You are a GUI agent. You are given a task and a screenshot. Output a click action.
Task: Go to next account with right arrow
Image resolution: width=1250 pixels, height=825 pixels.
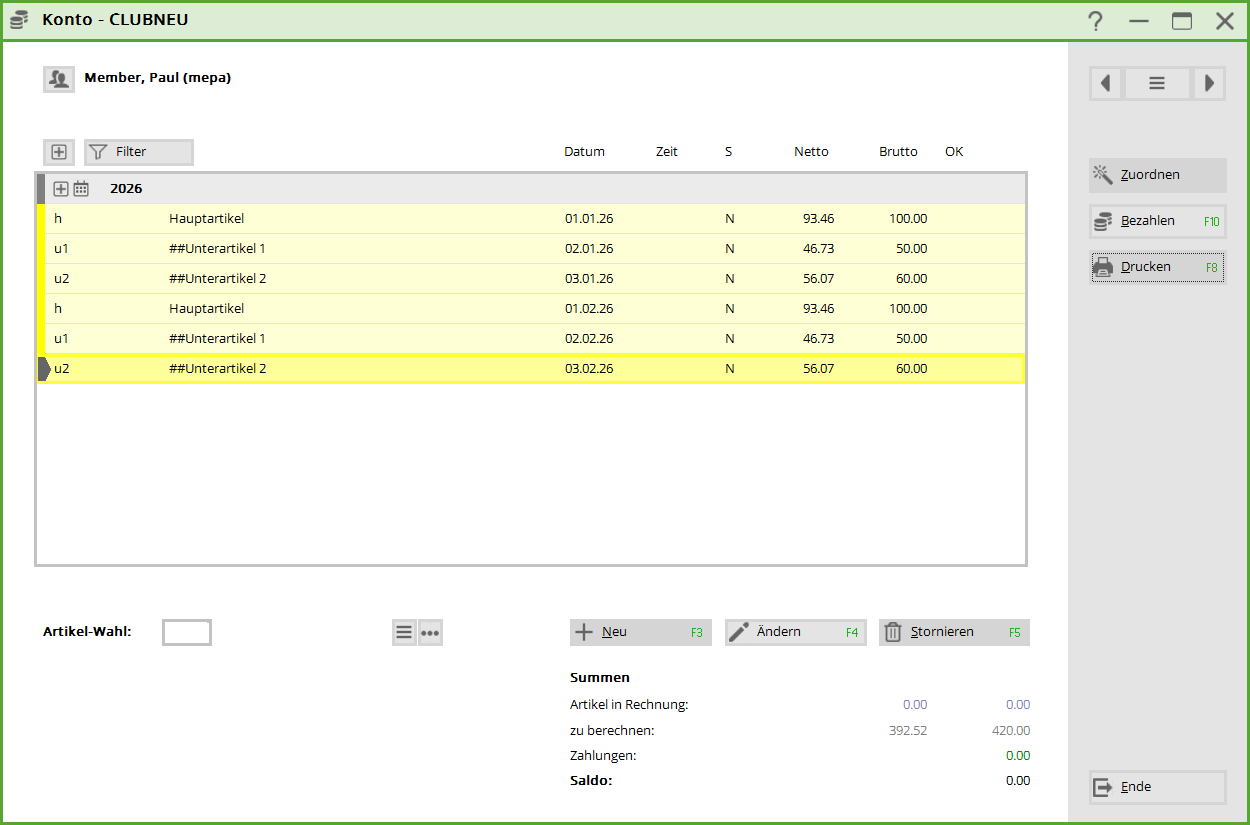tap(1209, 84)
